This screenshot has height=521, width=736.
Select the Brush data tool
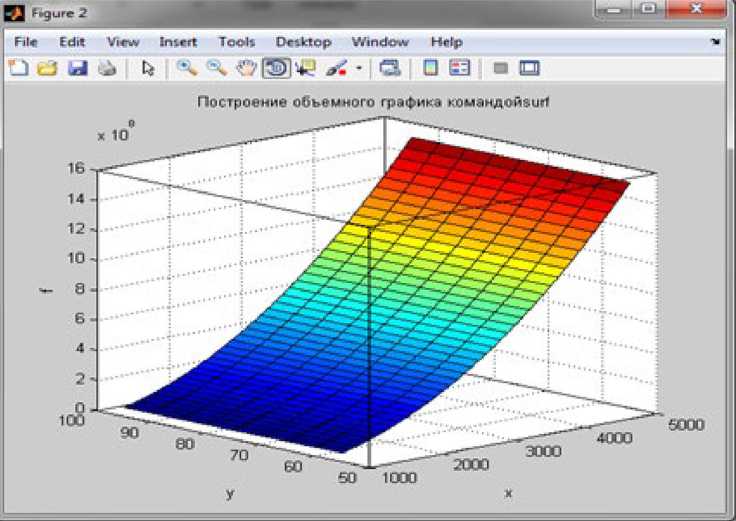click(336, 68)
